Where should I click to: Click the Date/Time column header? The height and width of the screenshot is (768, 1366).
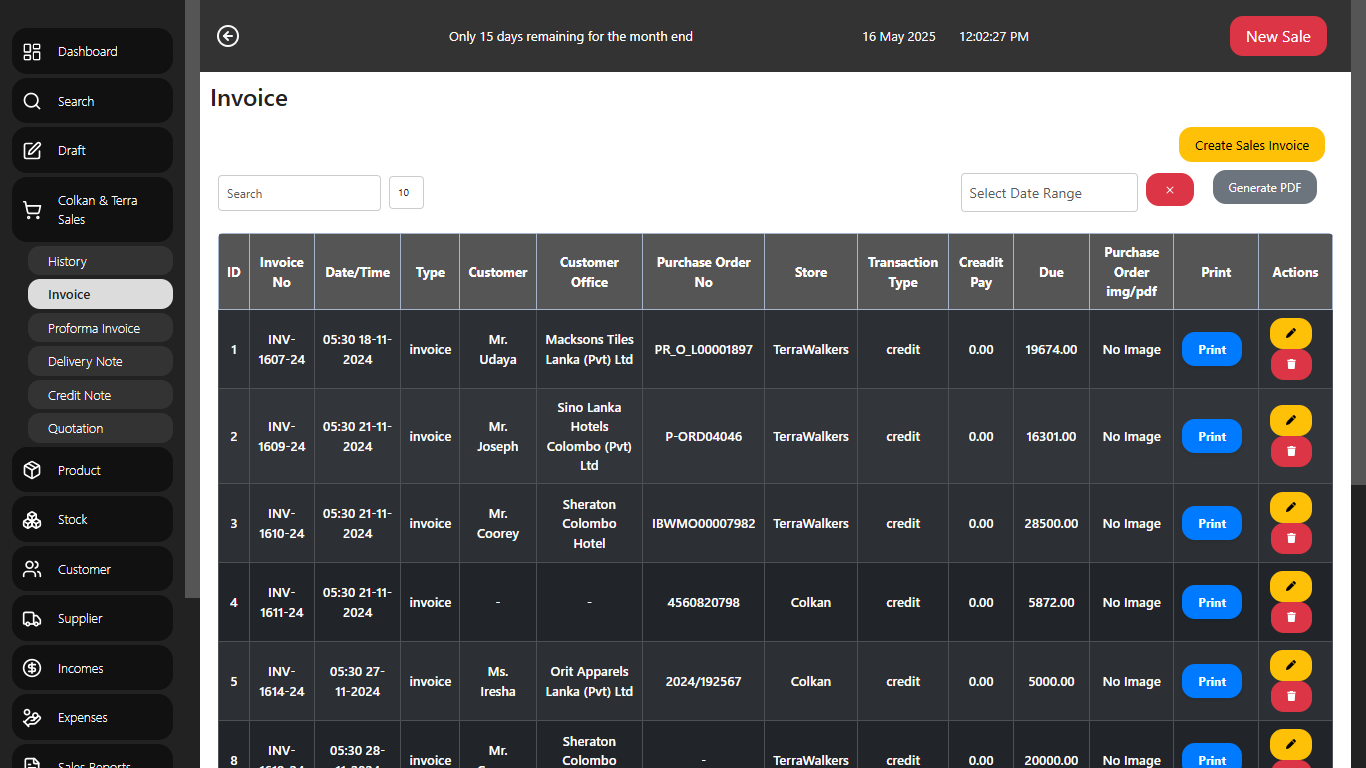pos(358,272)
